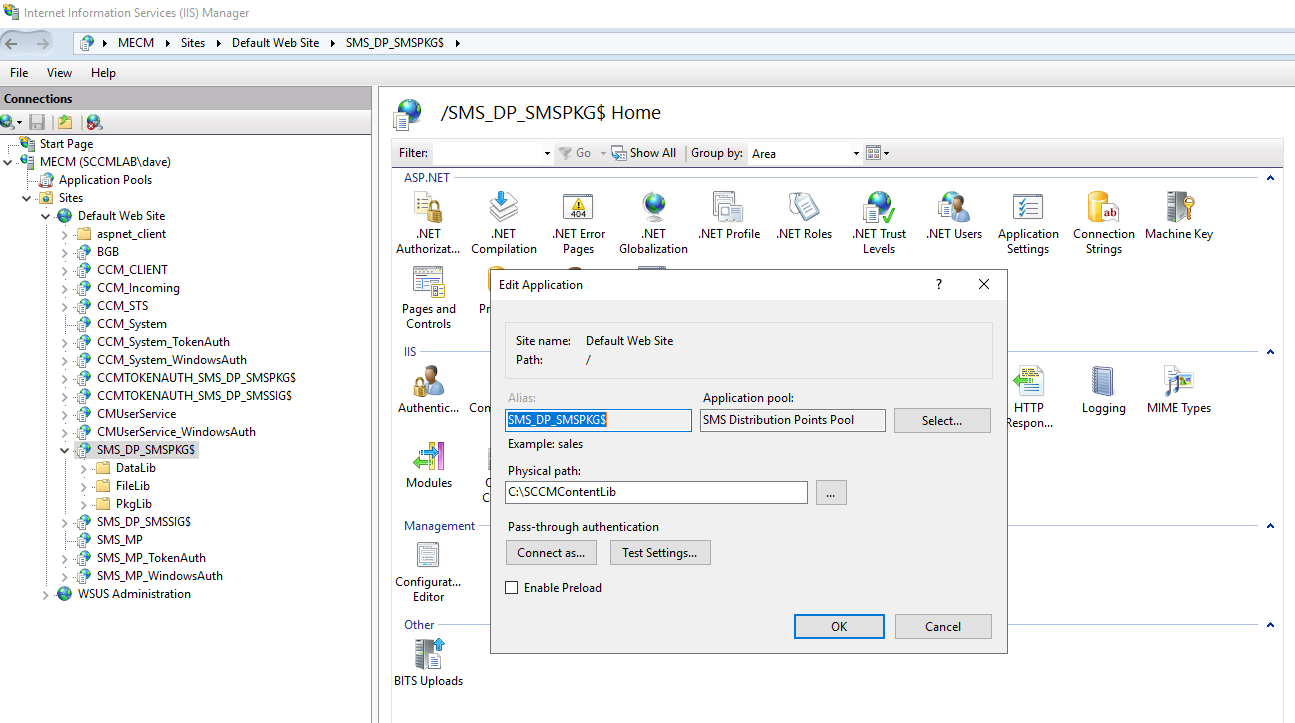Click the browse ... physical path button
The width and height of the screenshot is (1295, 723).
coord(832,492)
